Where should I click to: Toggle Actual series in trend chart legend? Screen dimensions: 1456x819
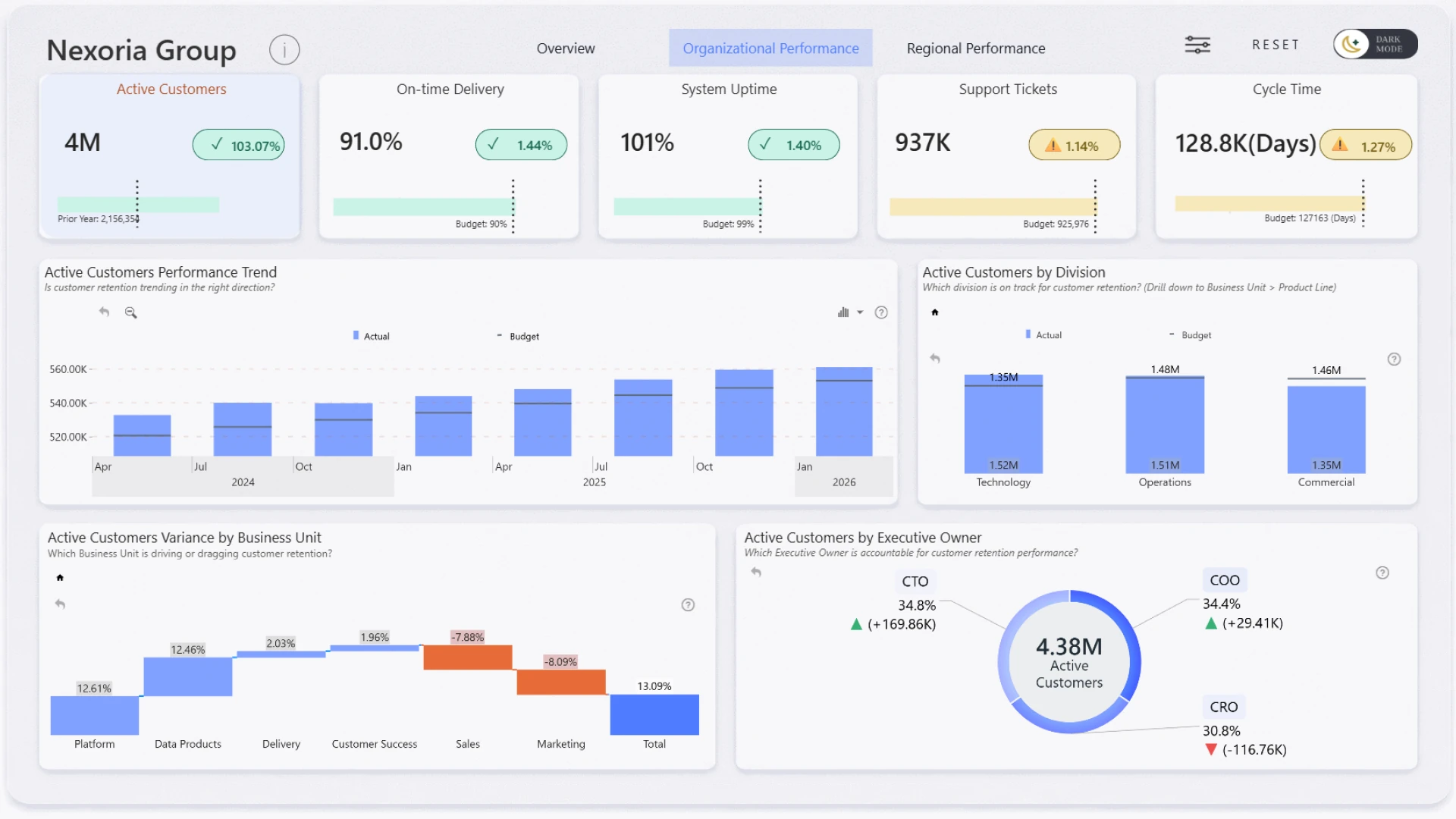(x=372, y=336)
